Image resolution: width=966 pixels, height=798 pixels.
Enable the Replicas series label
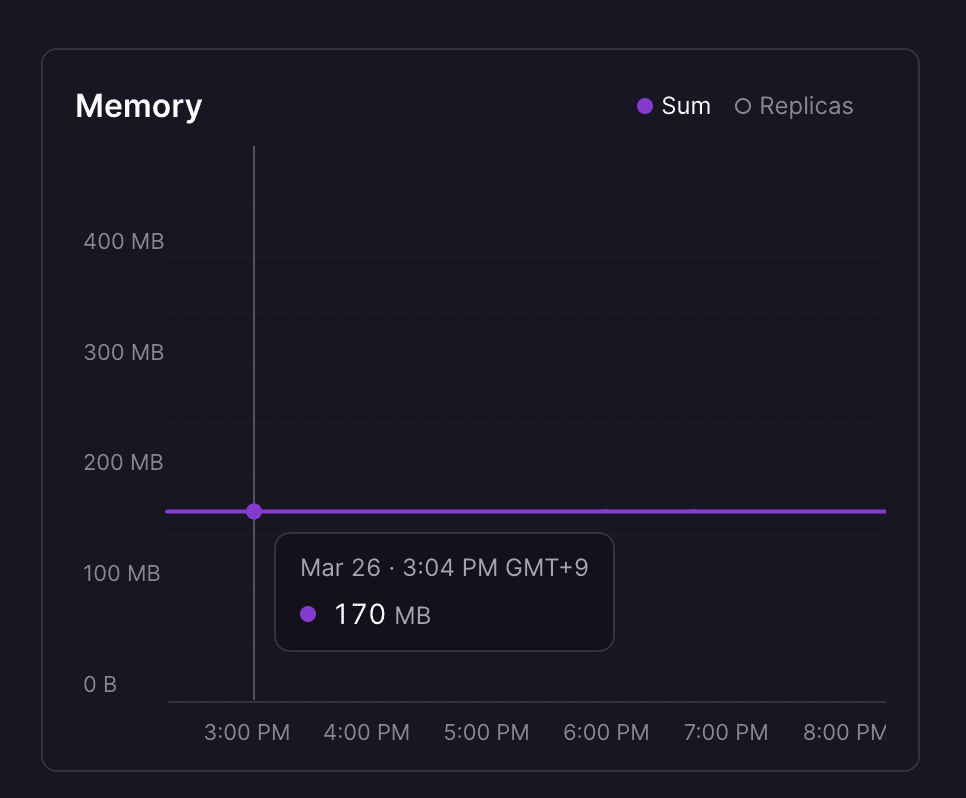click(x=806, y=106)
